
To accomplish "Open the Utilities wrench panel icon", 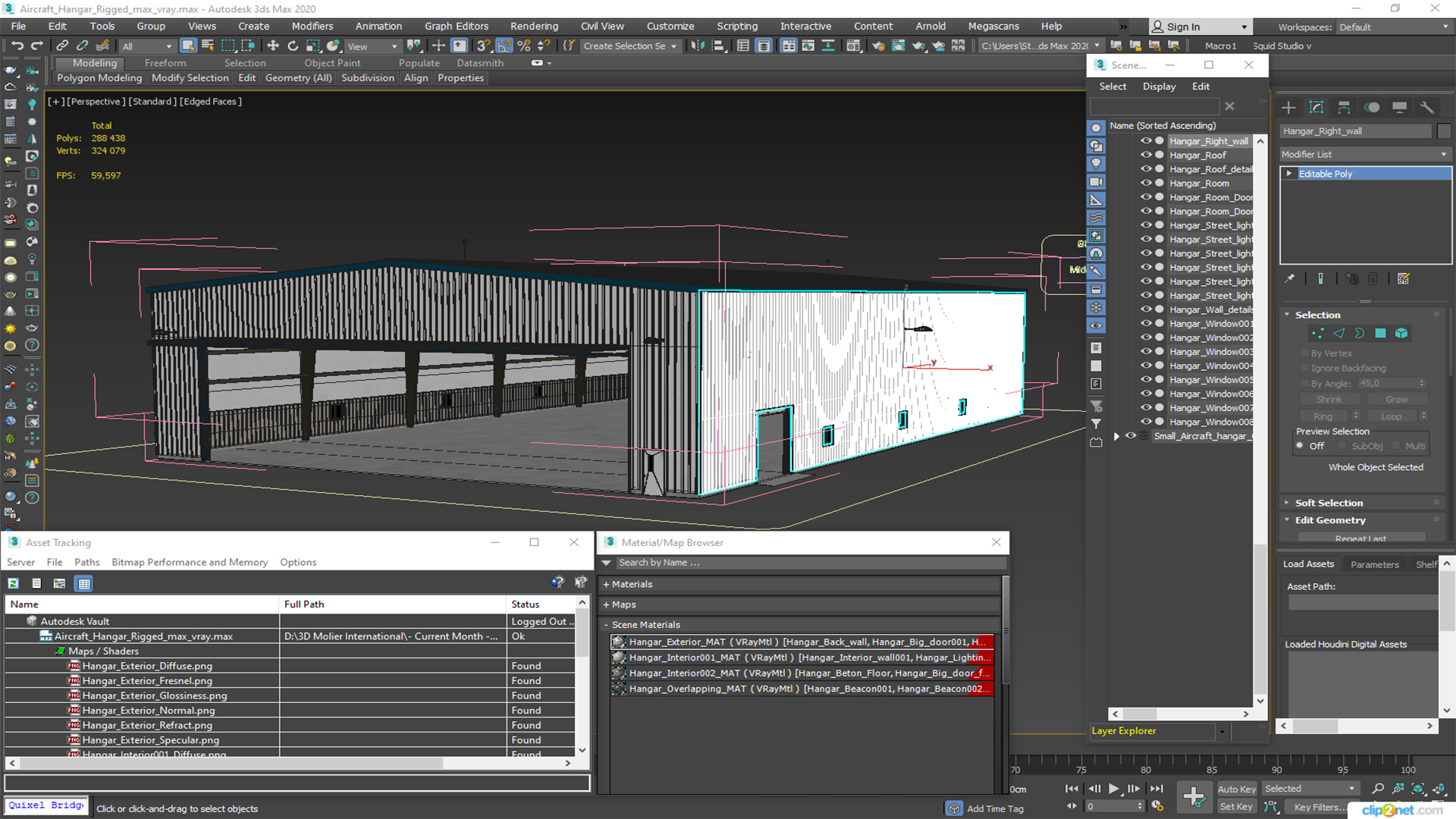I will pyautogui.click(x=1427, y=108).
